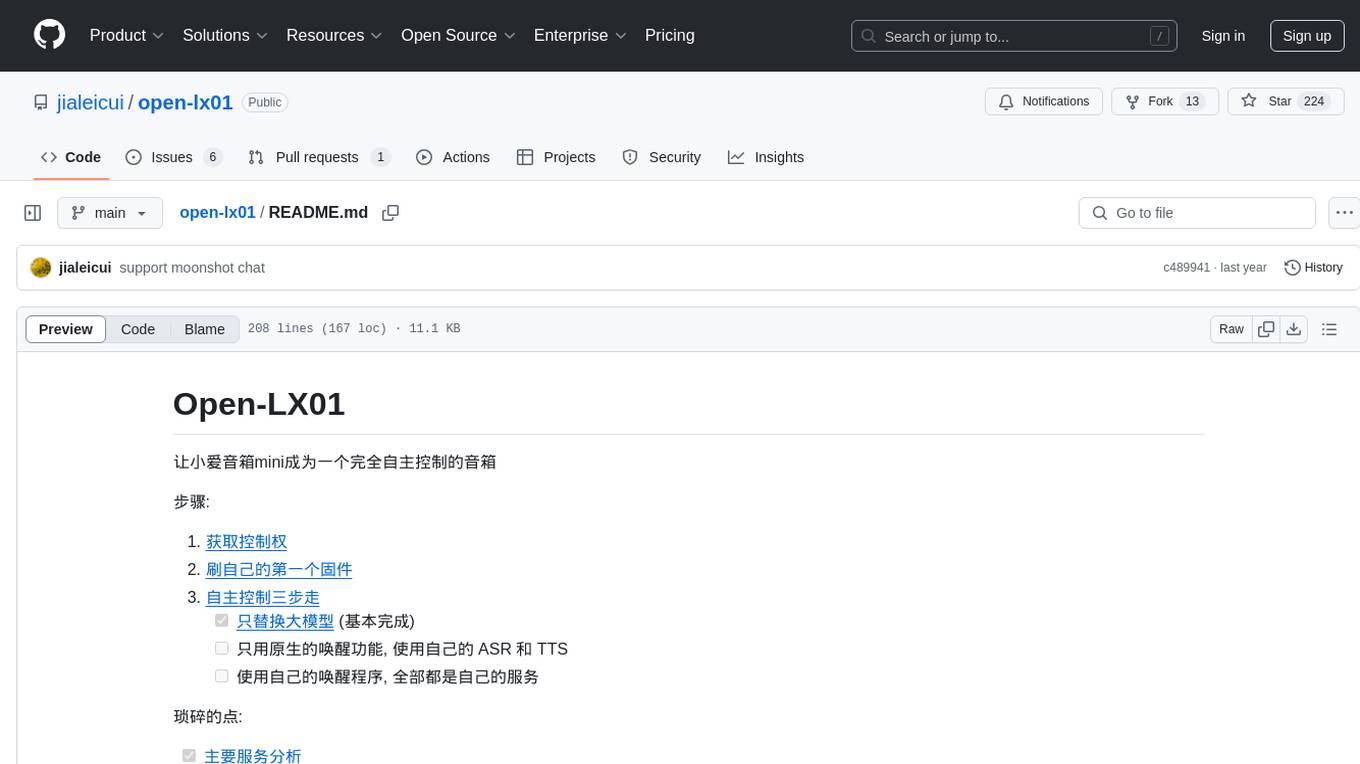This screenshot has width=1360, height=764.
Task: Focus the 'Search or jump to' field
Action: (1014, 36)
